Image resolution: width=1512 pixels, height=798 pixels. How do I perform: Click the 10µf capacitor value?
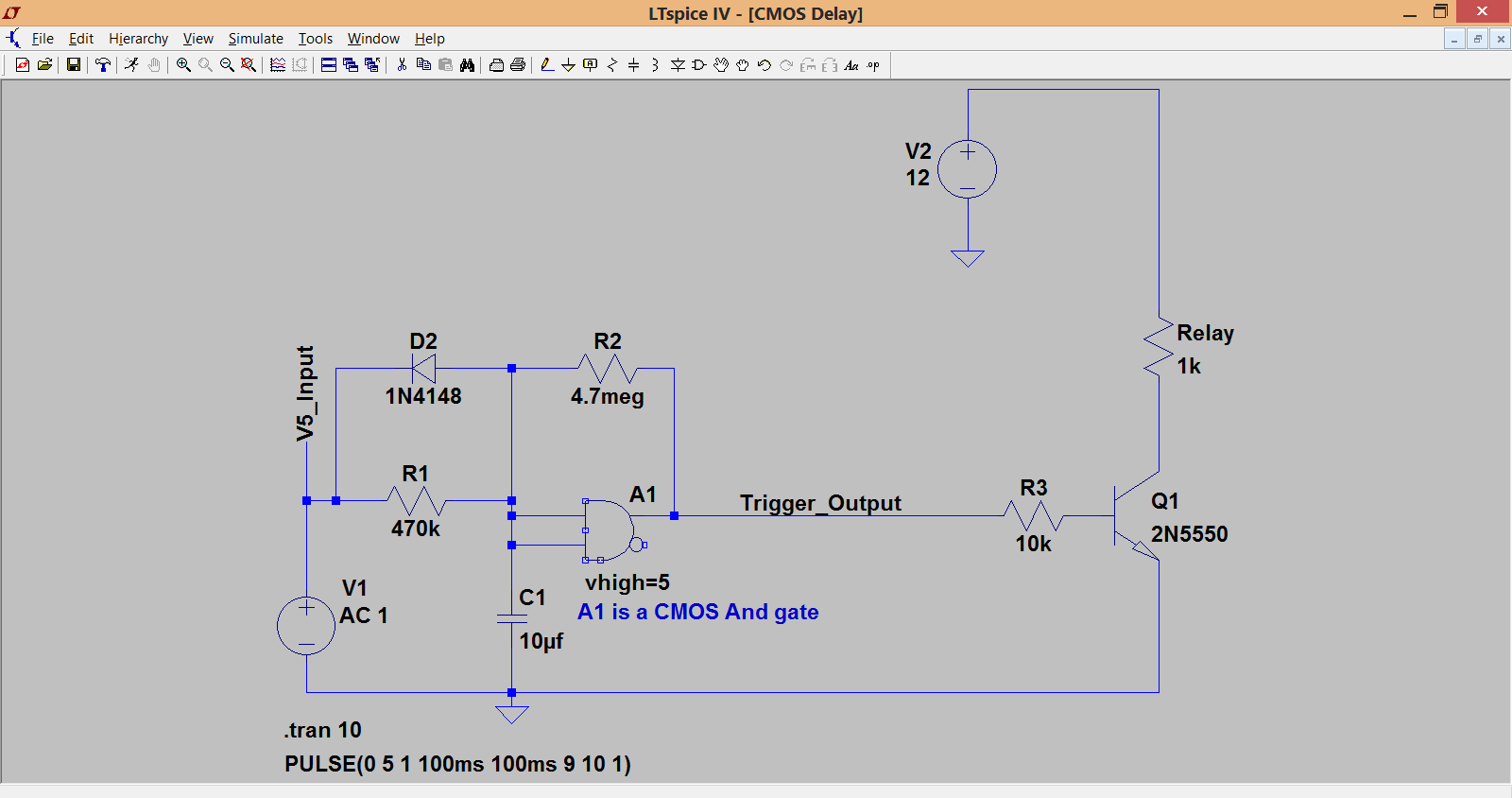pos(541,641)
